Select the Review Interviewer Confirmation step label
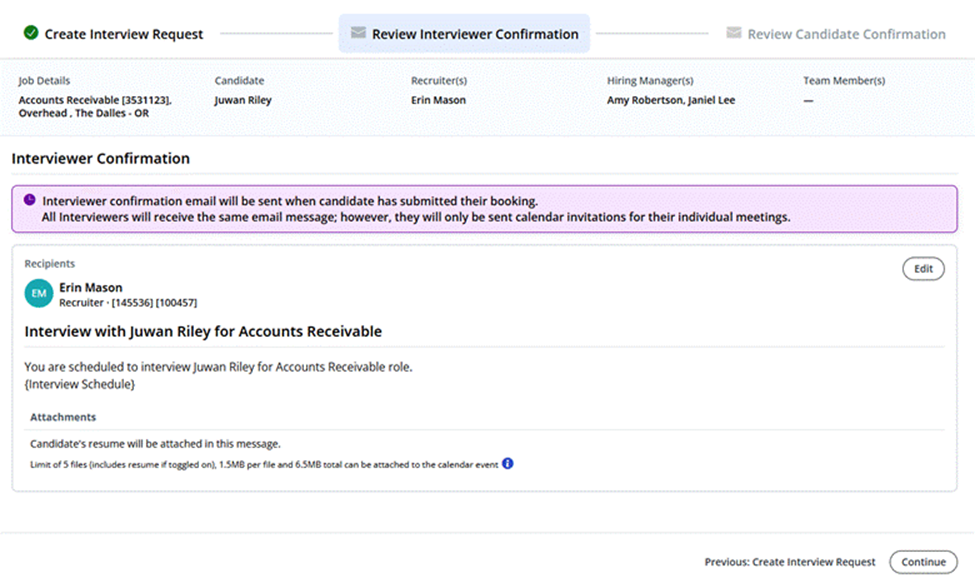Viewport: 975px width, 583px height. tap(475, 34)
